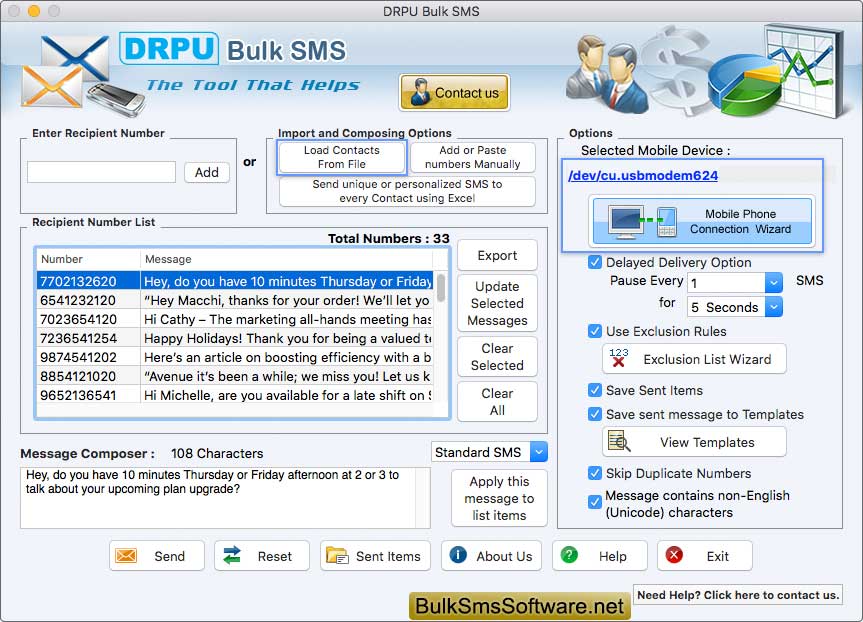Screen dimensions: 863x622
Task: Click the Sent Items label
Action: 388,556
